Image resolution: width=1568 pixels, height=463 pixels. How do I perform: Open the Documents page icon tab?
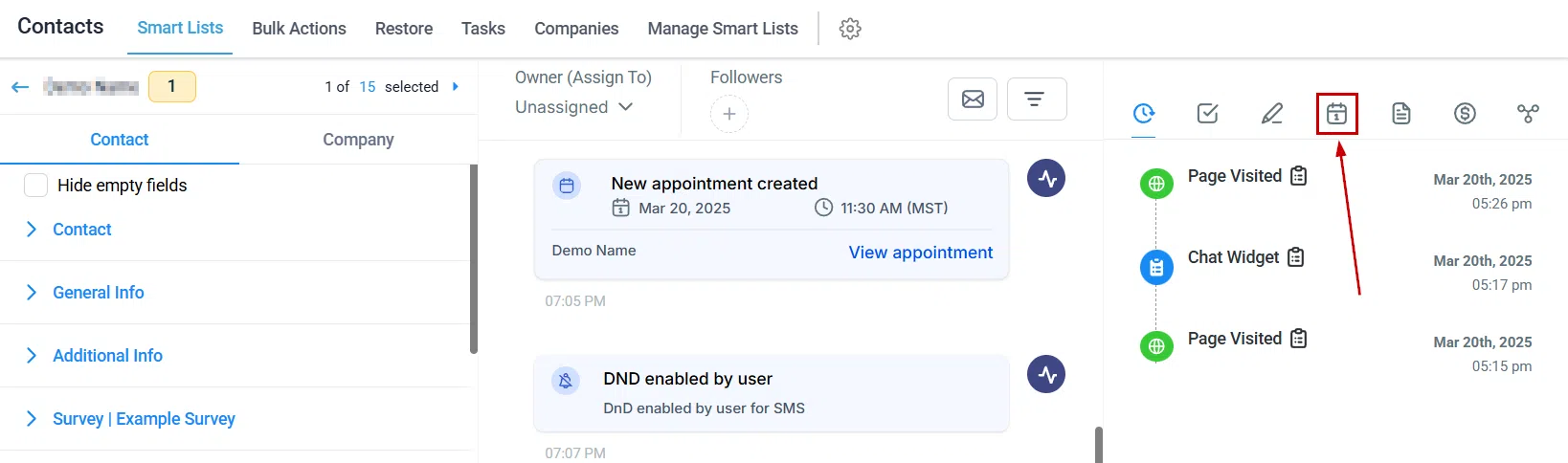pyautogui.click(x=1401, y=114)
